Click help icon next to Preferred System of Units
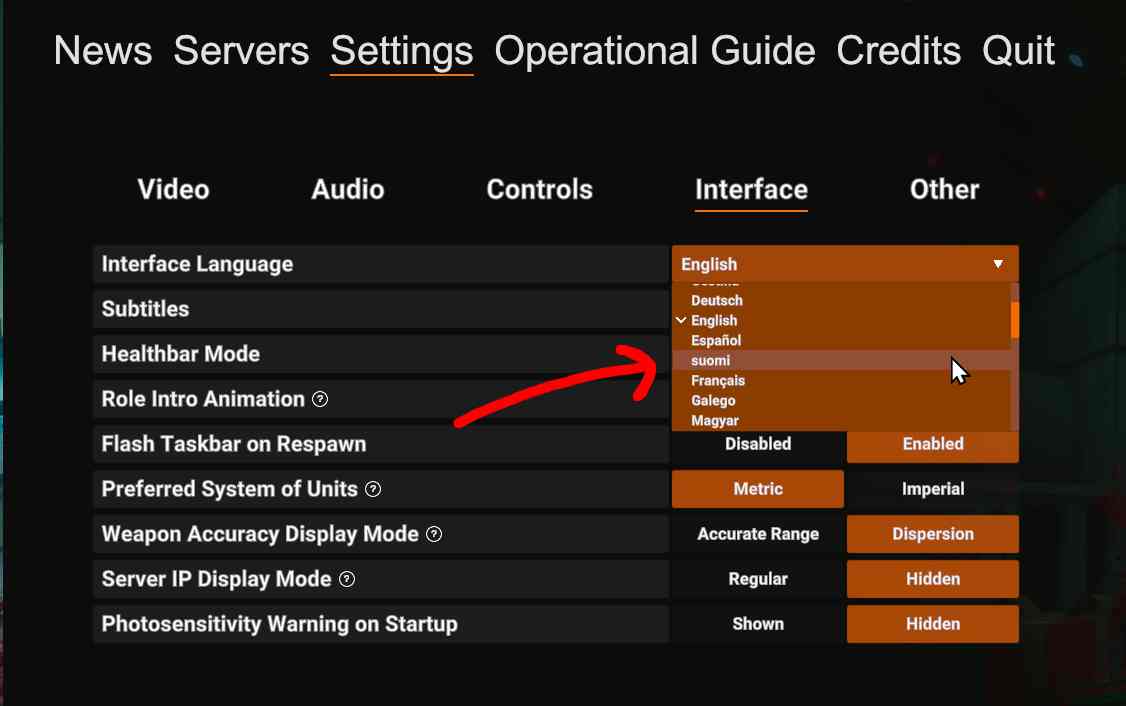This screenshot has width=1126, height=706. click(x=373, y=489)
